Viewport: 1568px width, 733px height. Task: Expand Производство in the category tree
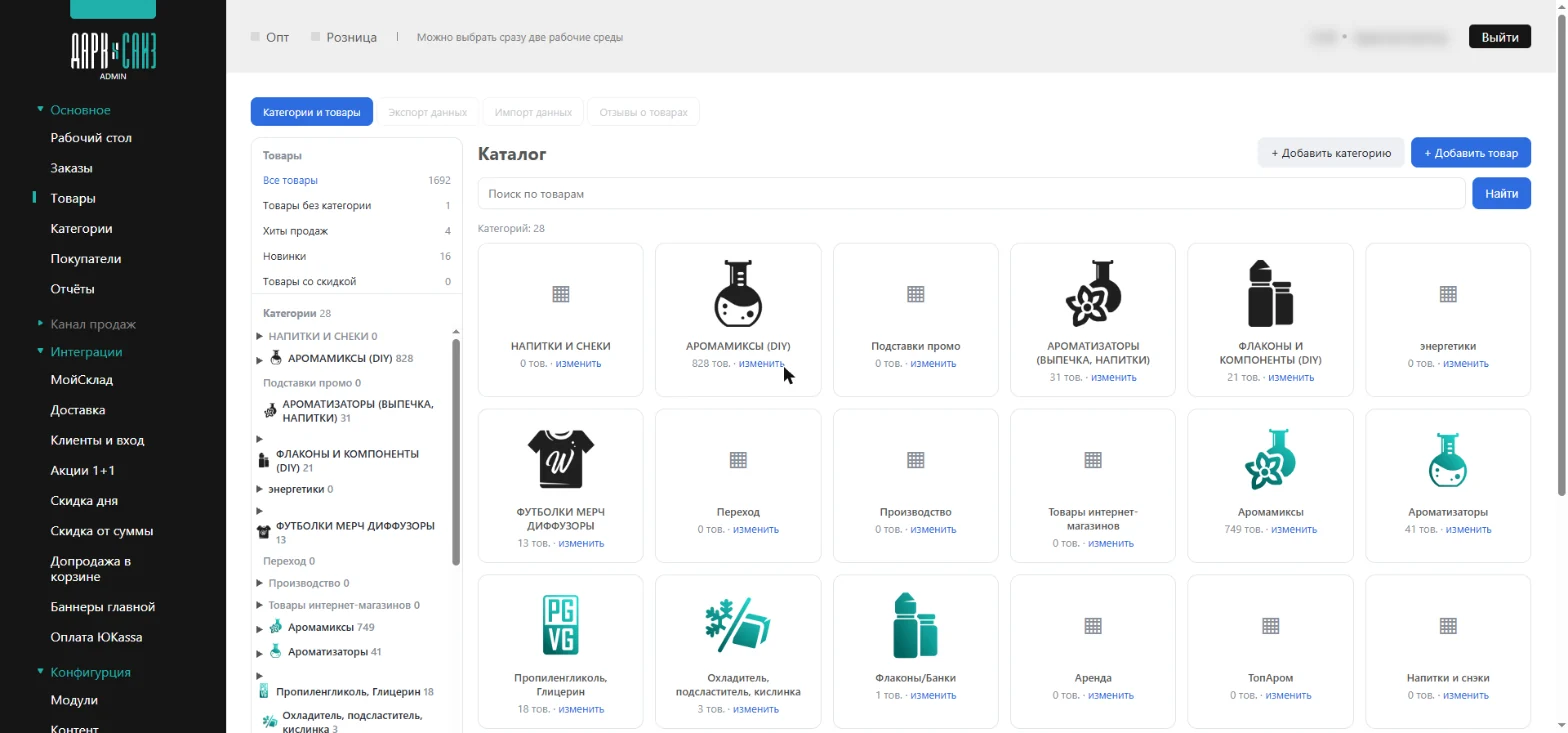pos(260,583)
